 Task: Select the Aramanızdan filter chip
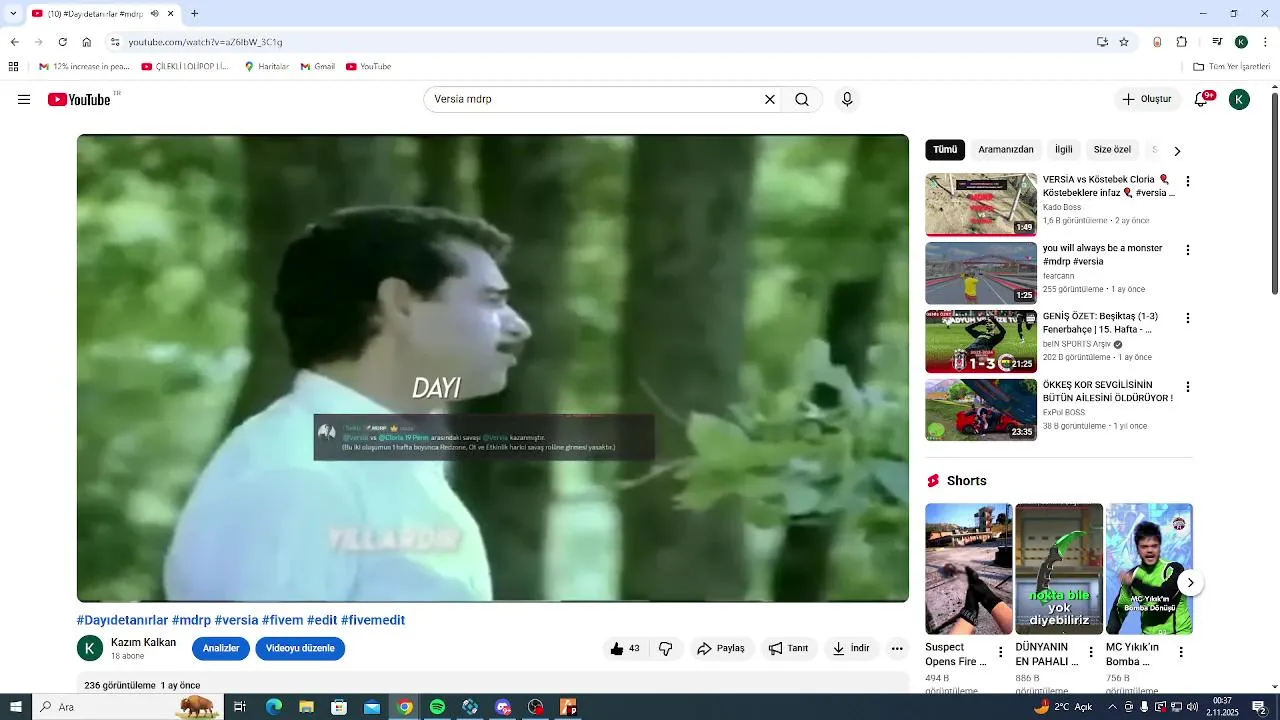point(1006,149)
